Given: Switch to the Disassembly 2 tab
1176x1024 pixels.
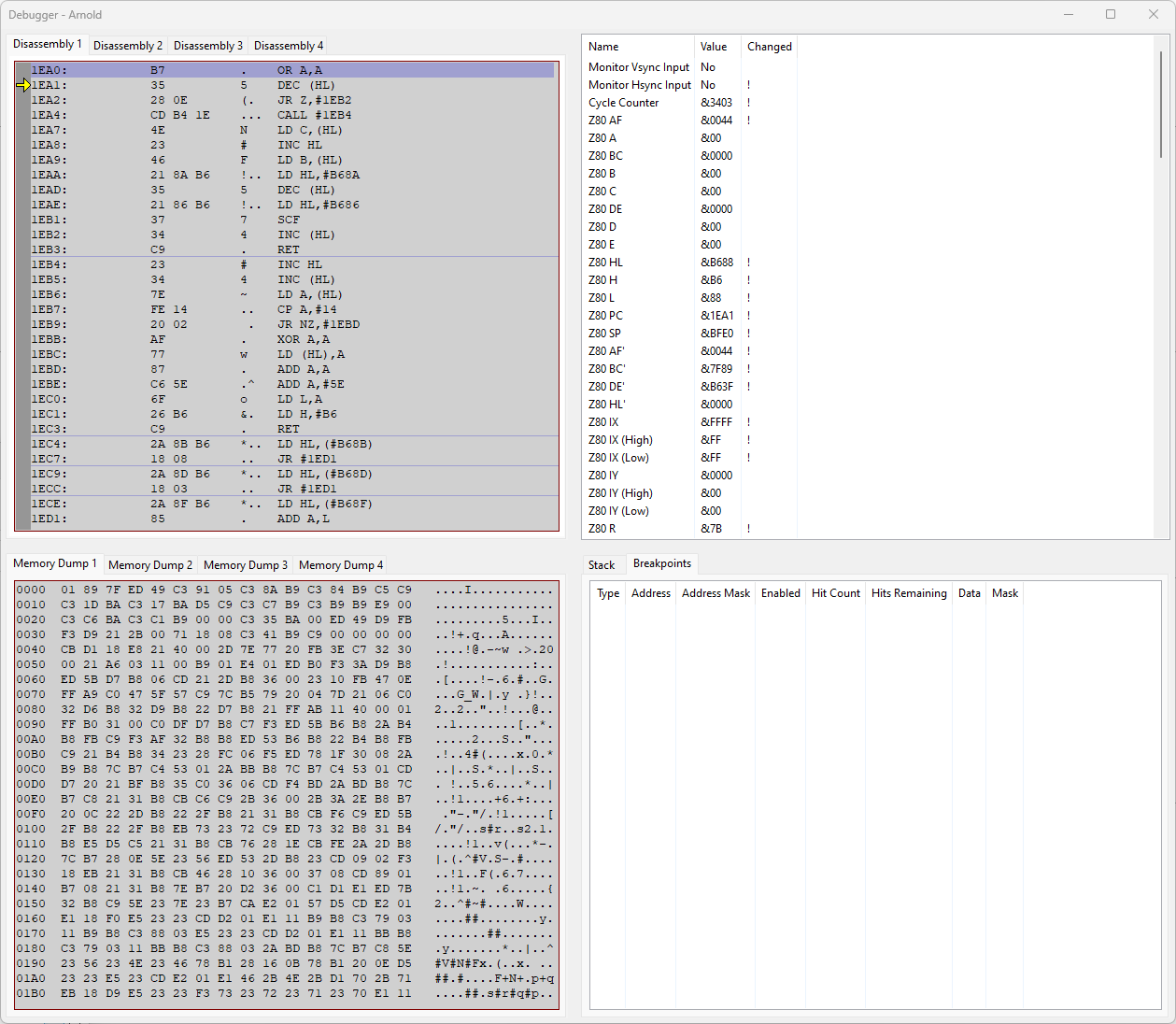Looking at the screenshot, I should pos(128,46).
